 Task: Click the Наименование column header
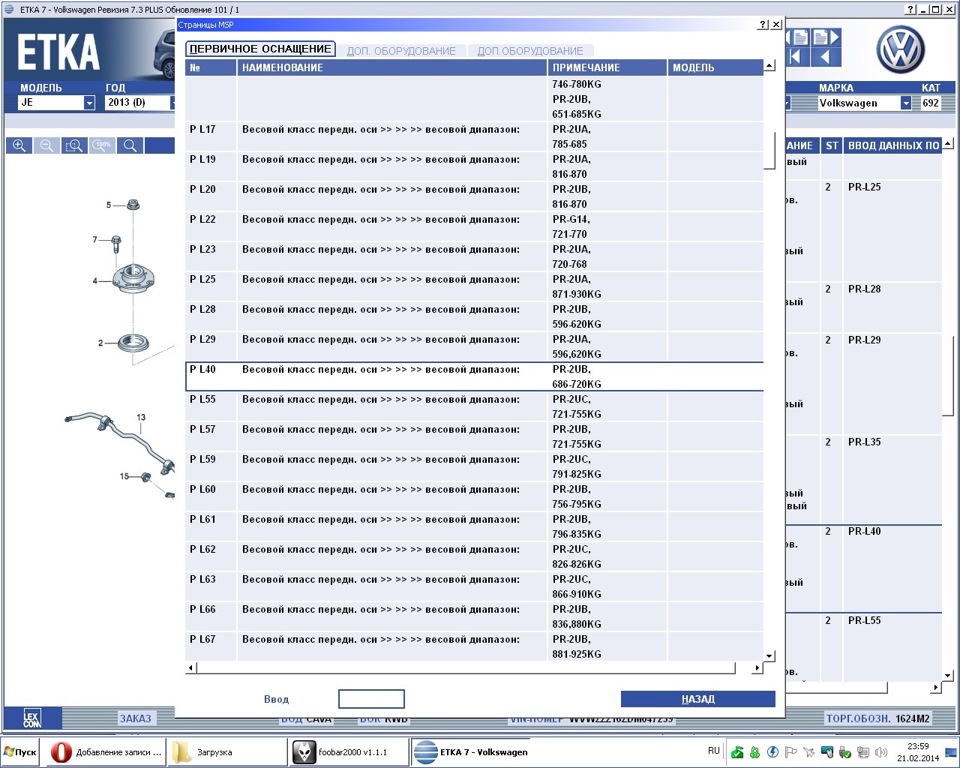point(392,67)
